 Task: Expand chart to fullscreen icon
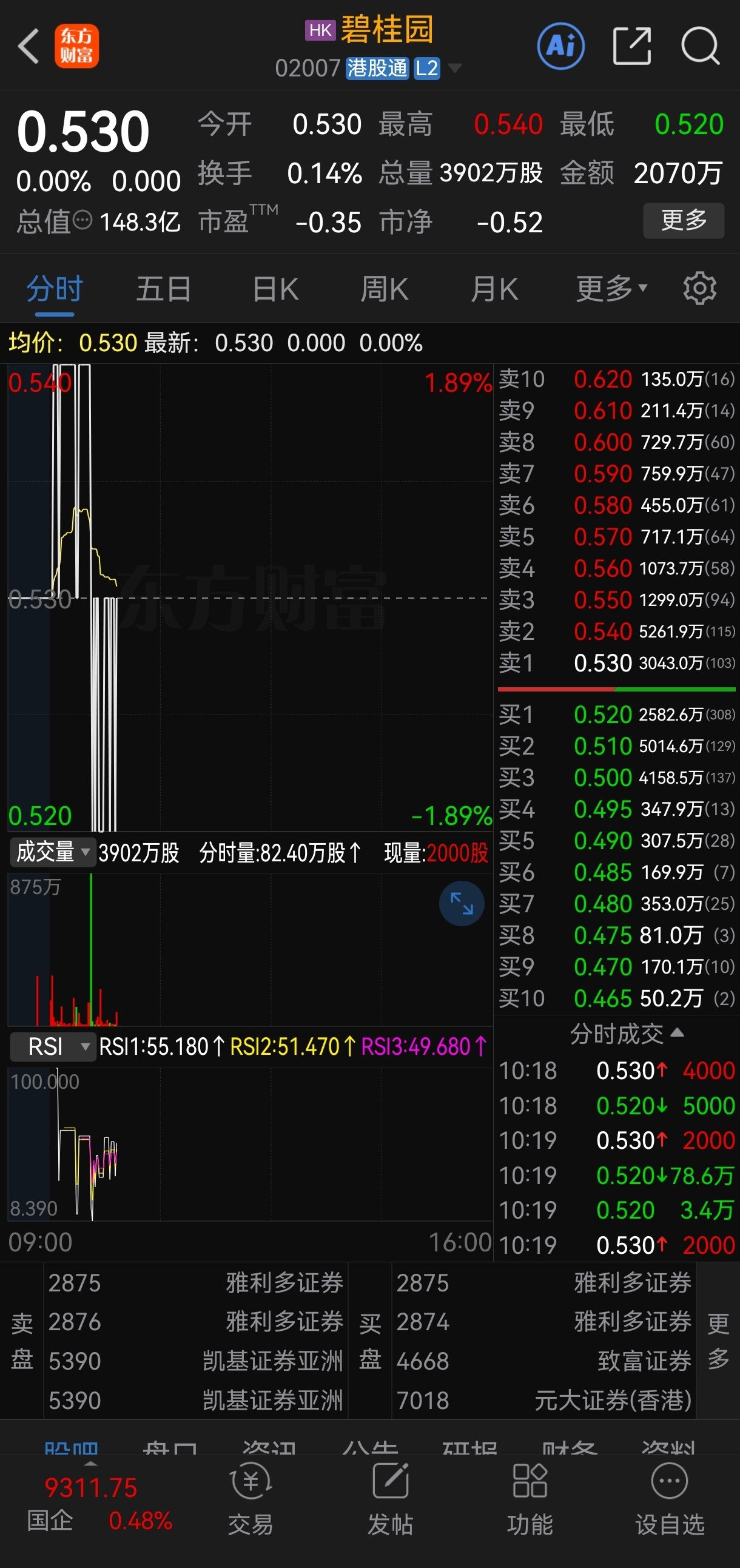[x=461, y=903]
